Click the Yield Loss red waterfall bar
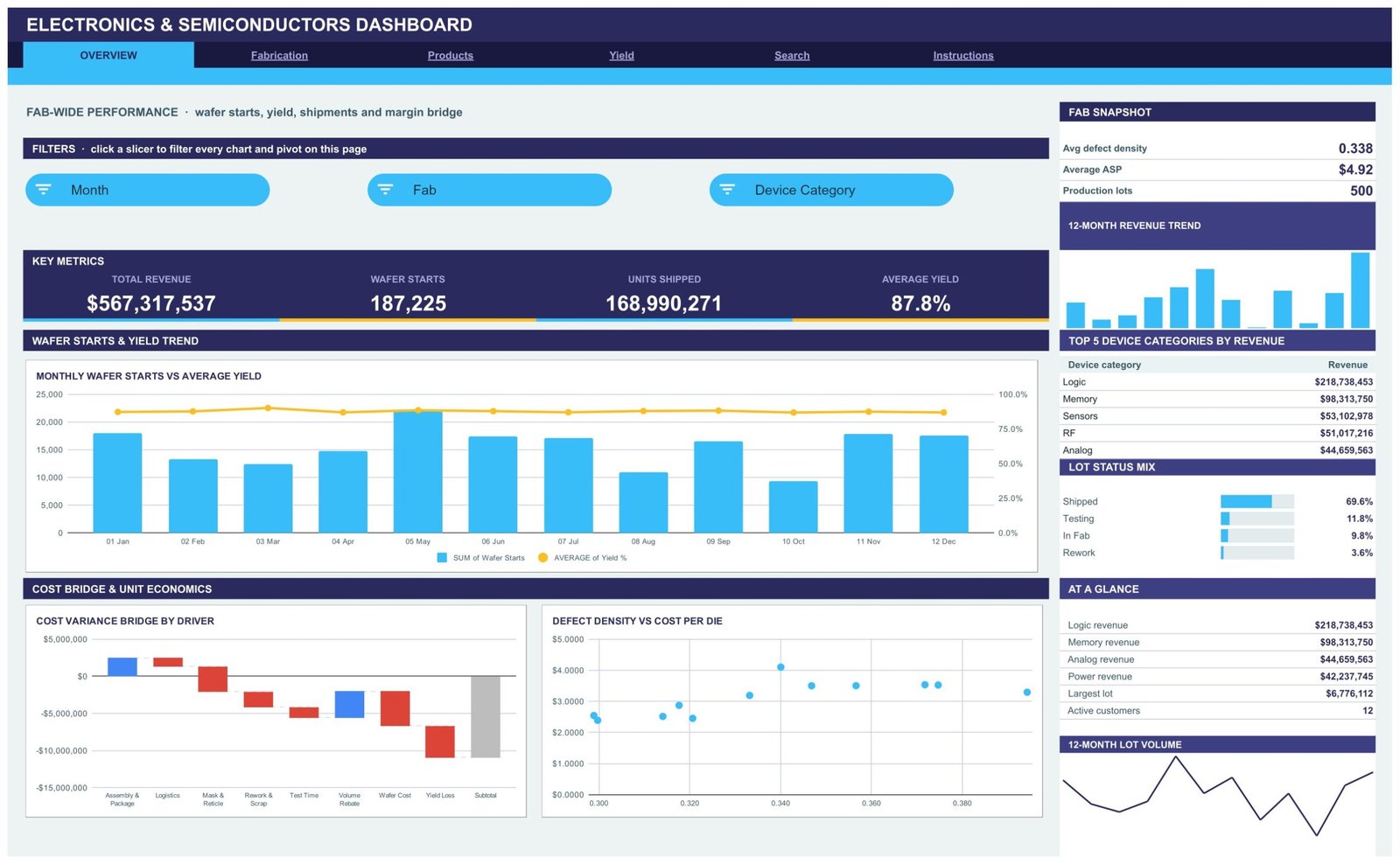 tap(440, 742)
